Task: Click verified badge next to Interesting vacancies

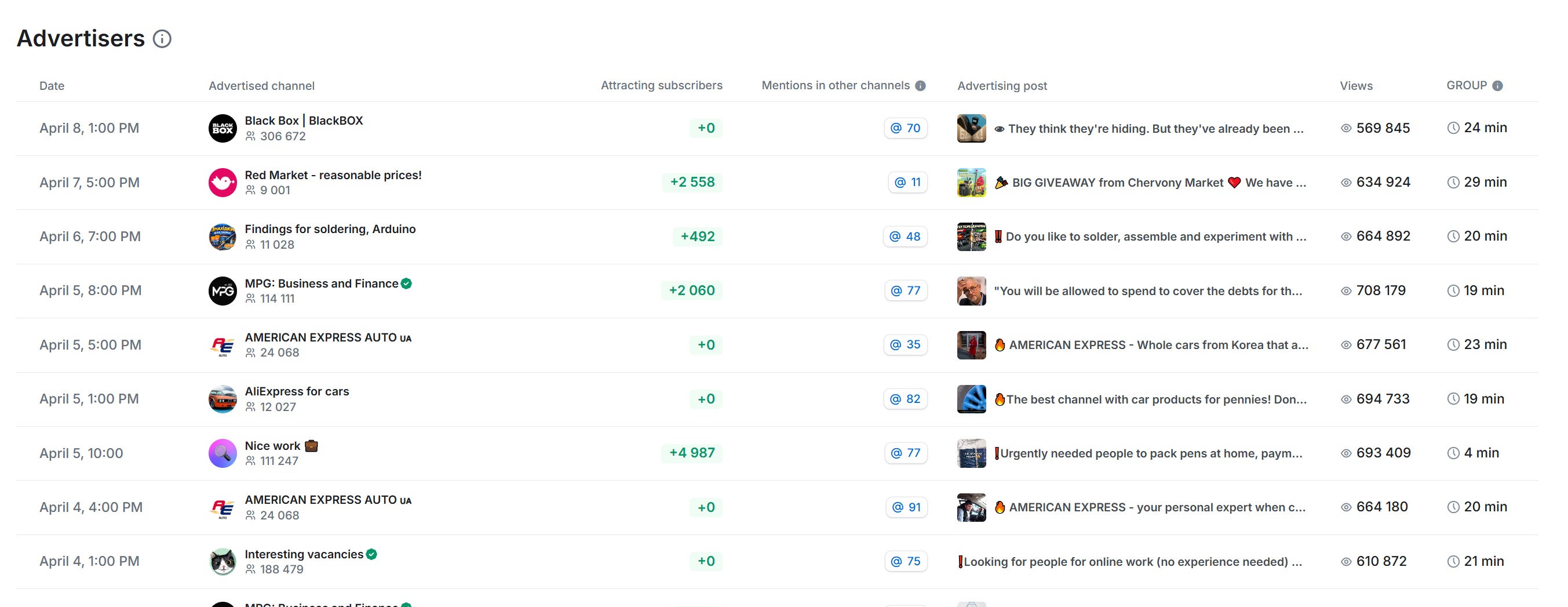Action: 372,554
